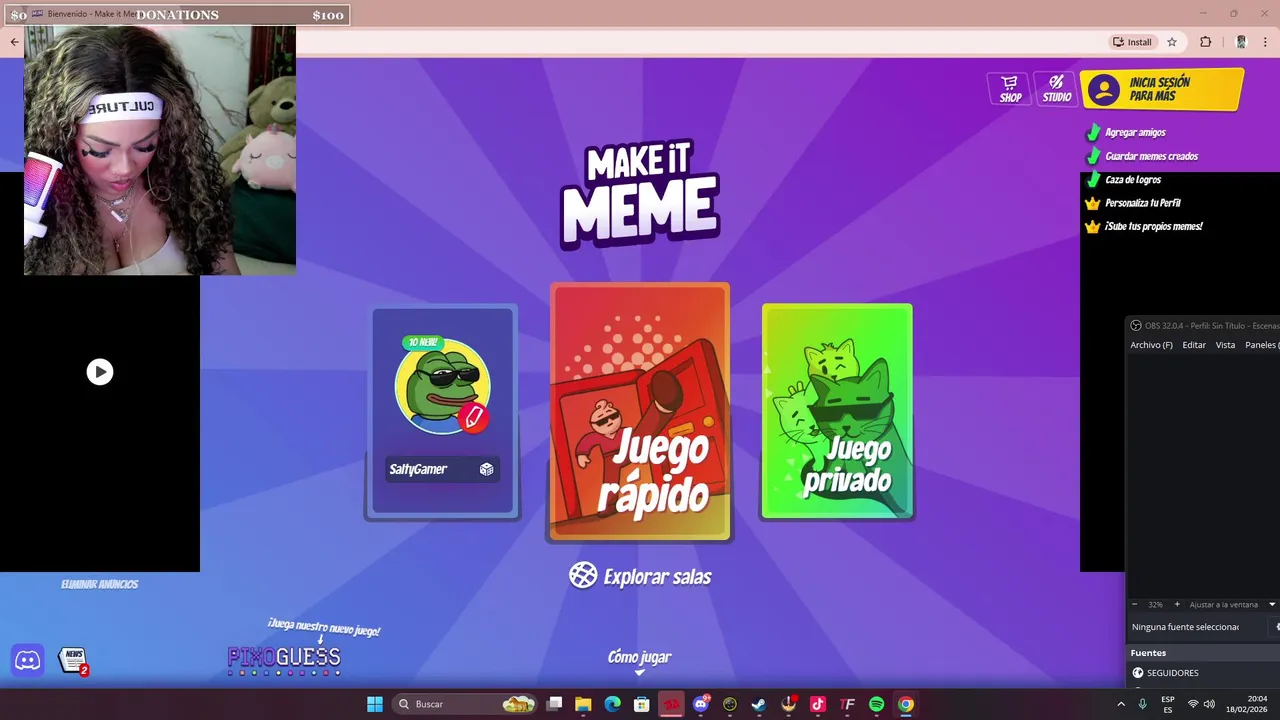Click the Explorar salas globe icon
The image size is (1280, 720).
[x=583, y=575]
